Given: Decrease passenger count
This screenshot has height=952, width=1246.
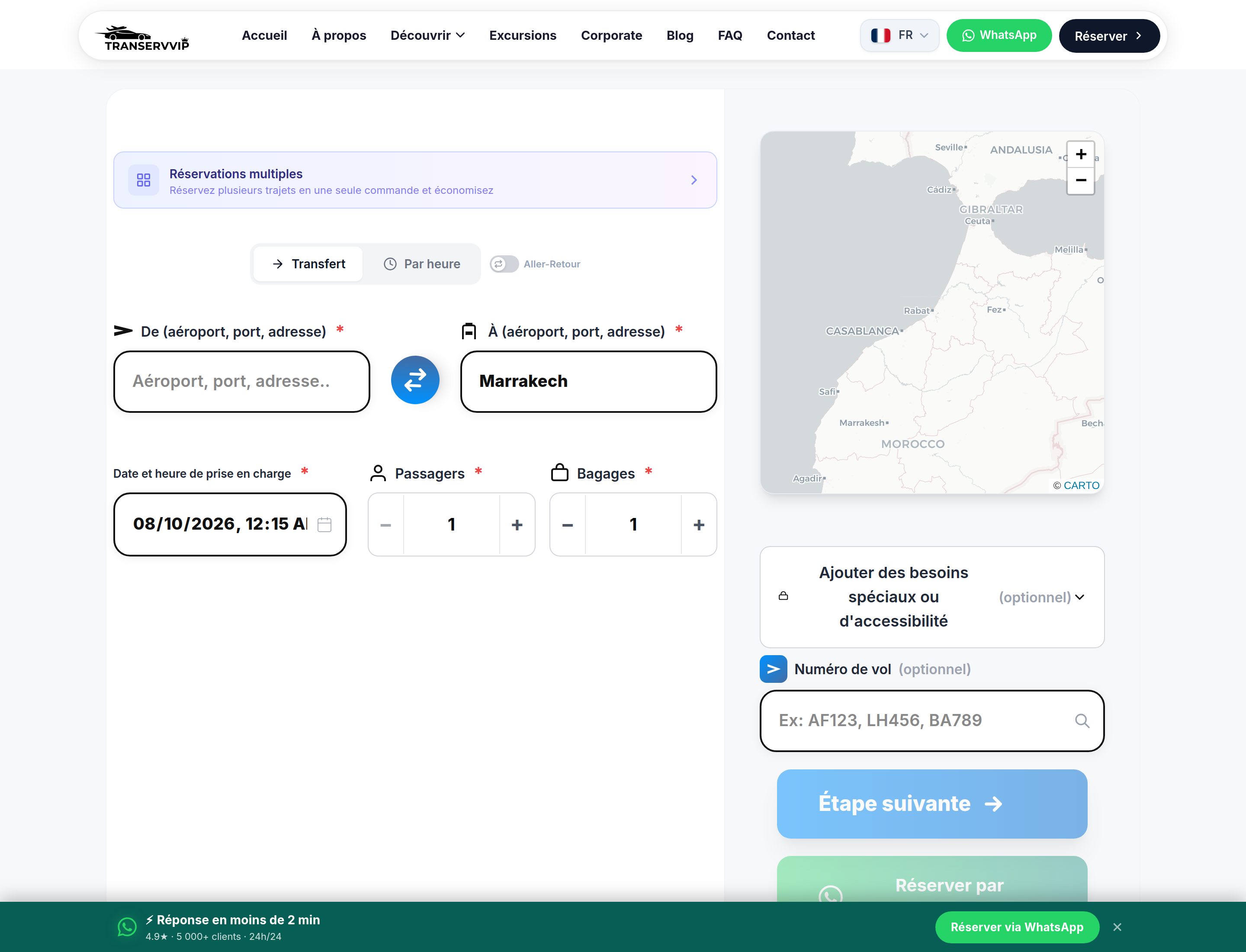Looking at the screenshot, I should click(x=386, y=525).
